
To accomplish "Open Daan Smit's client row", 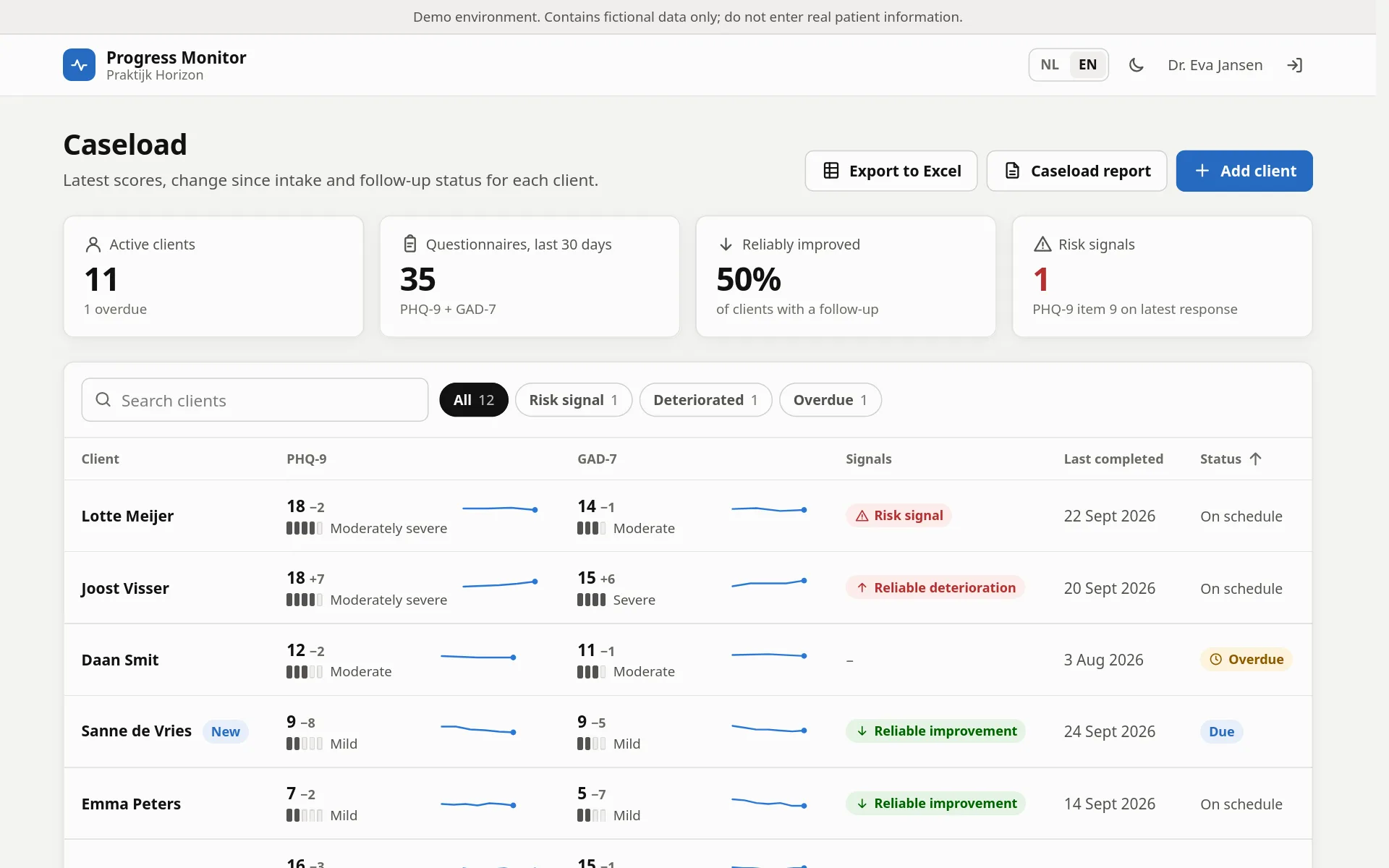I will coord(687,659).
